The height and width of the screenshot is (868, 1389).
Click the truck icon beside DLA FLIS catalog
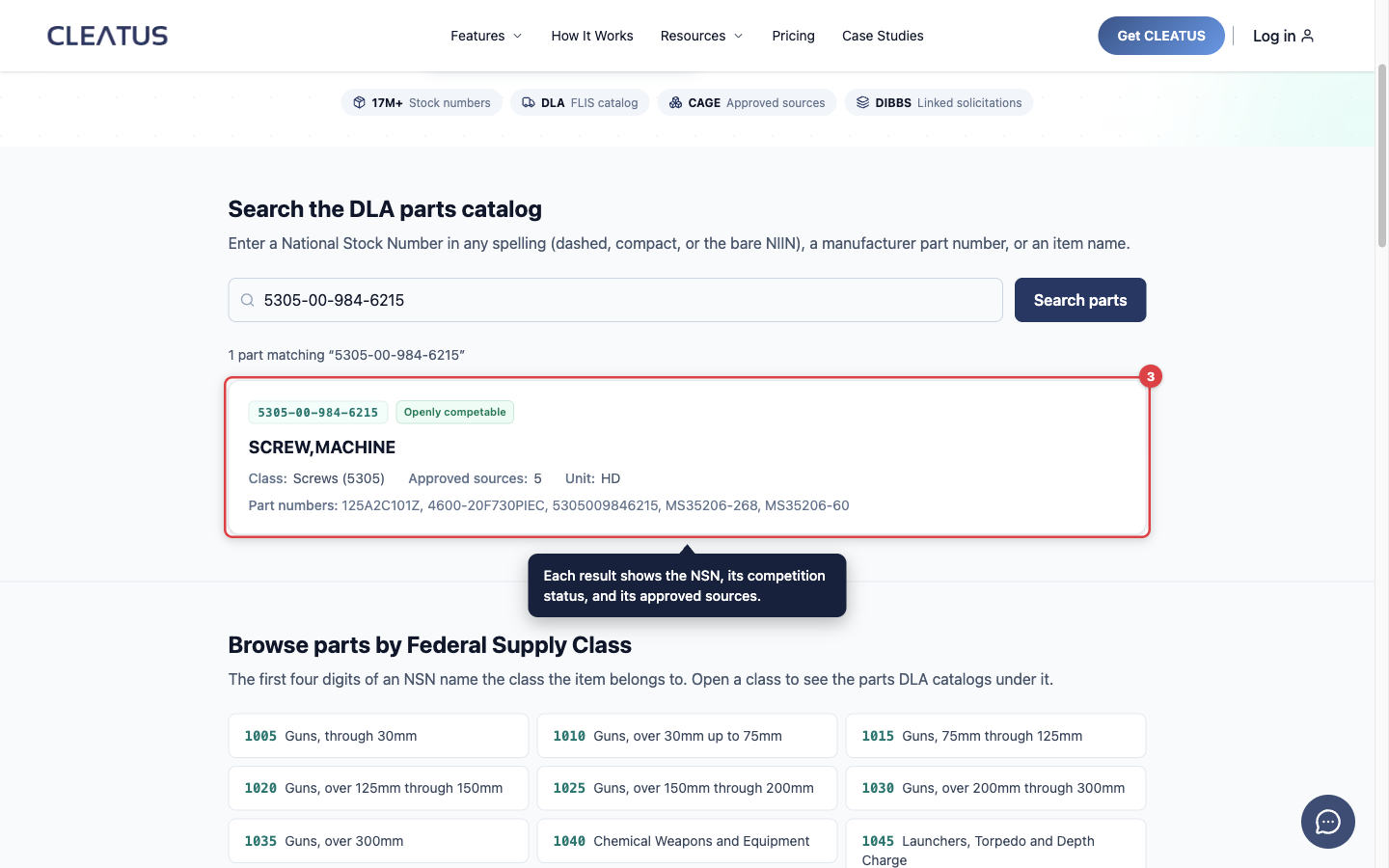coord(529,102)
